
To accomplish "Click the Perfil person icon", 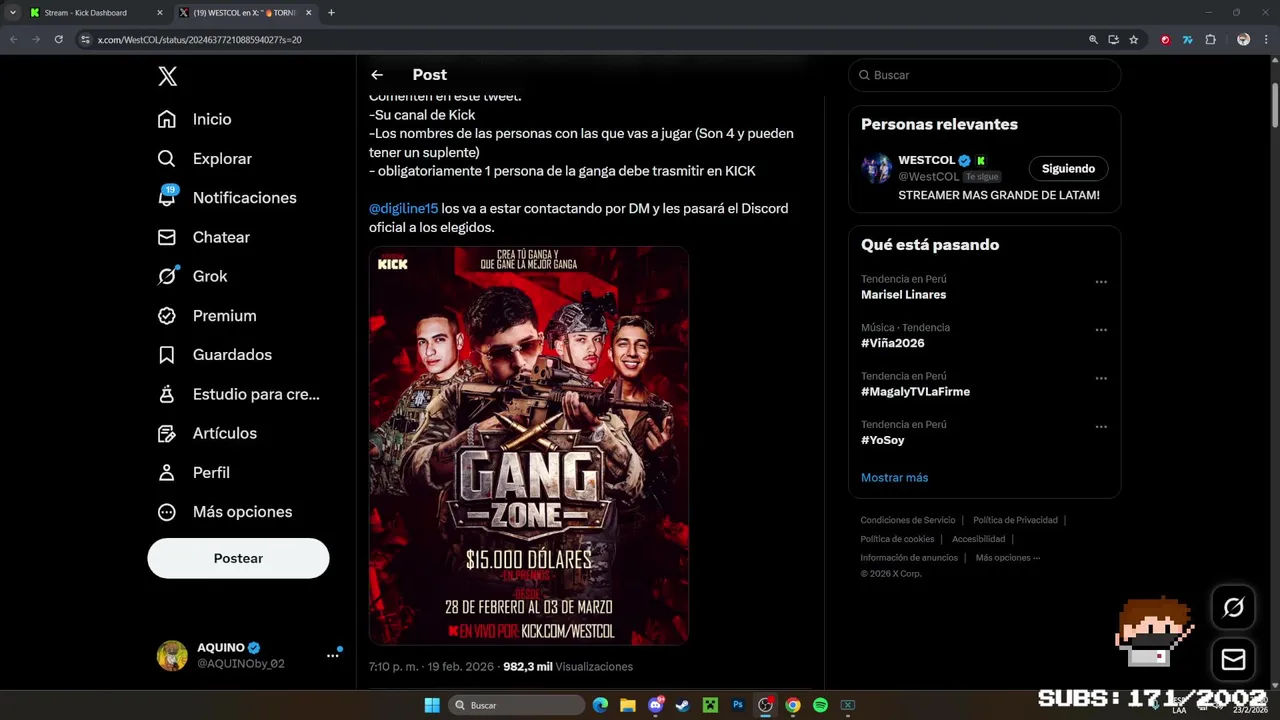I will (167, 473).
